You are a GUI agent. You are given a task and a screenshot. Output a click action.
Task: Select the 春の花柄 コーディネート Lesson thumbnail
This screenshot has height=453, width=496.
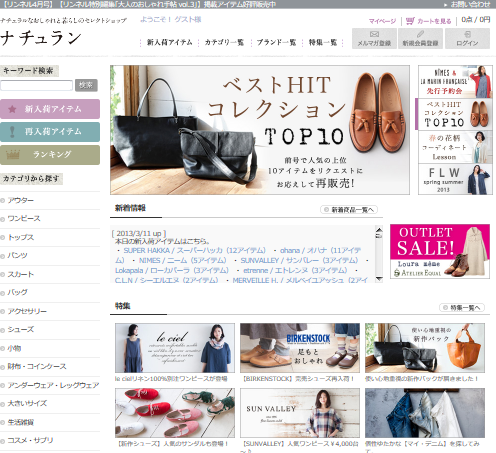[x=455, y=147]
